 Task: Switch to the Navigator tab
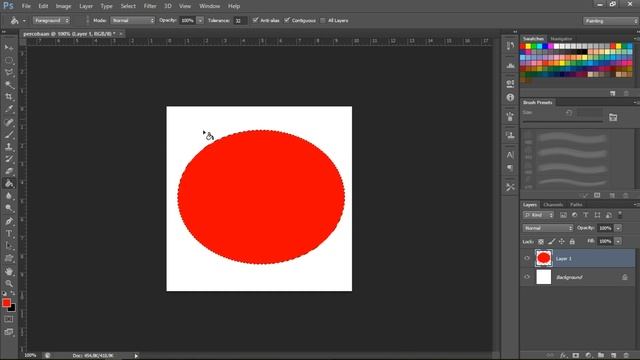coord(561,39)
